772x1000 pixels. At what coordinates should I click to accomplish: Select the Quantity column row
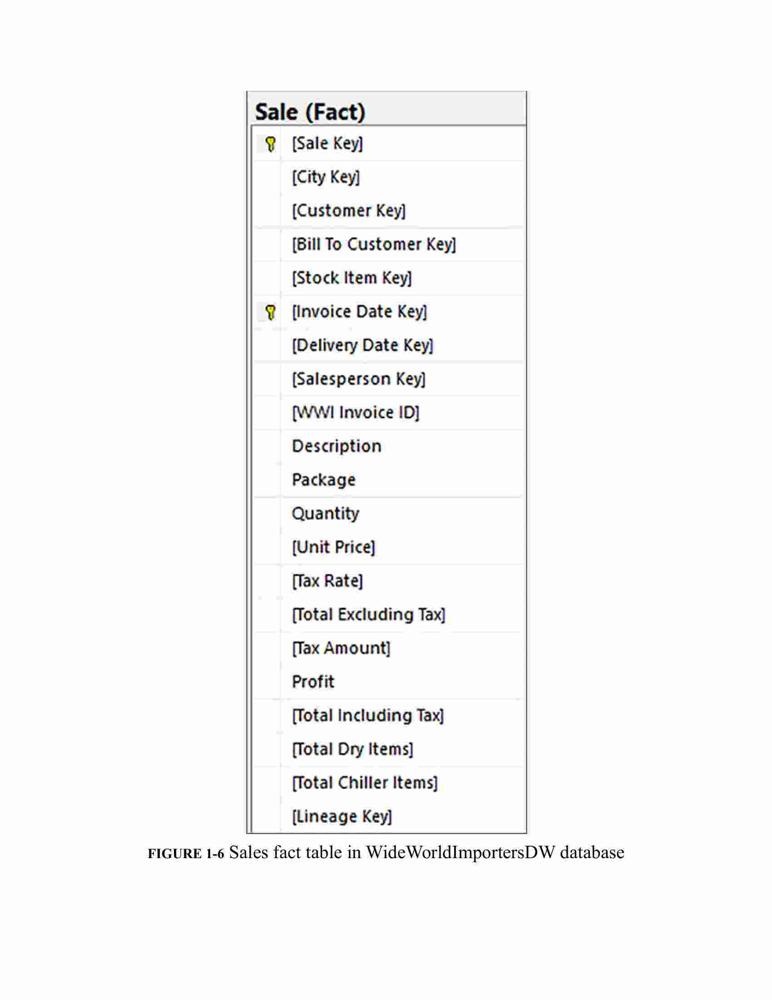[x=389, y=513]
